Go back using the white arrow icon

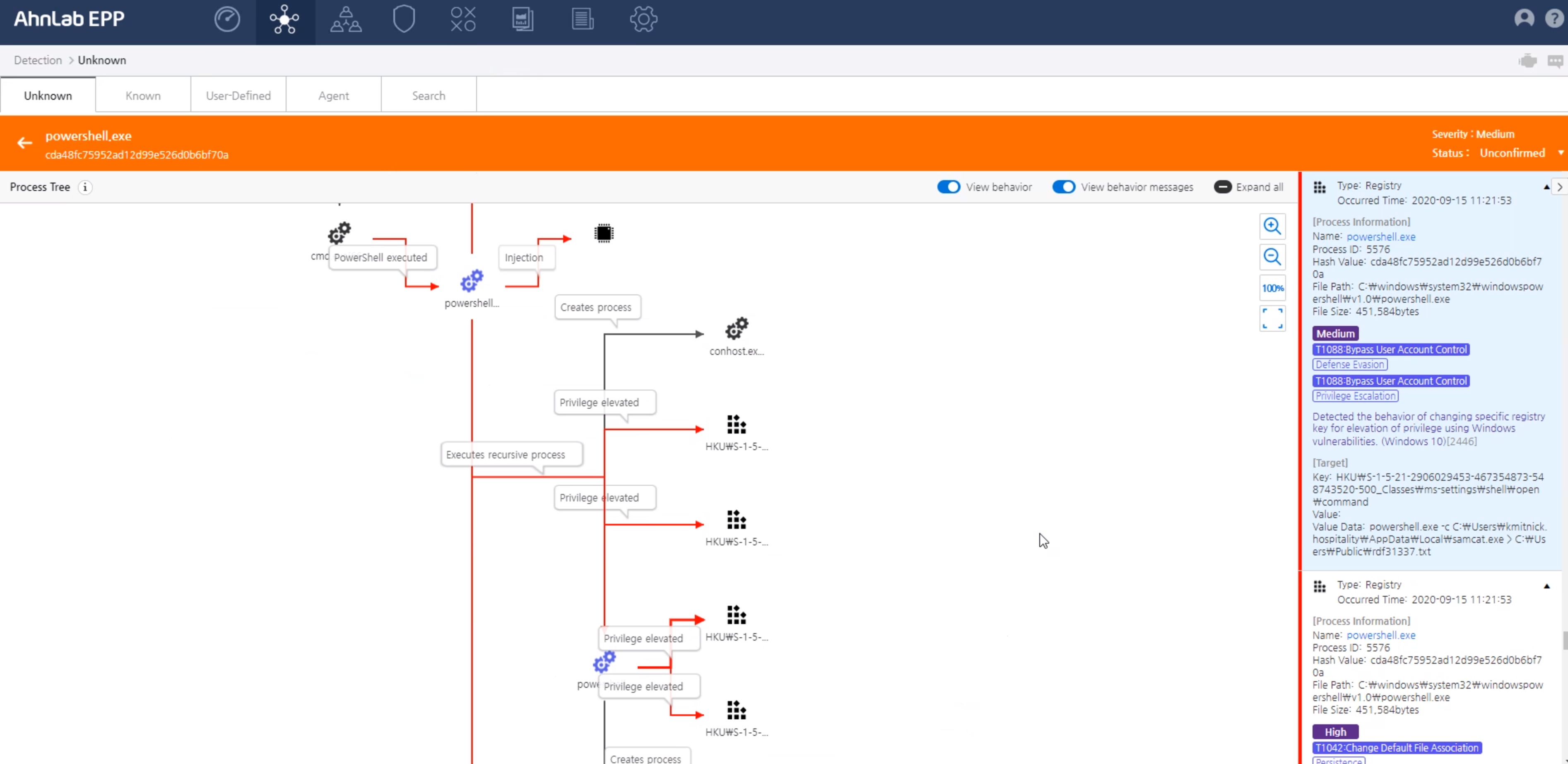click(x=24, y=143)
